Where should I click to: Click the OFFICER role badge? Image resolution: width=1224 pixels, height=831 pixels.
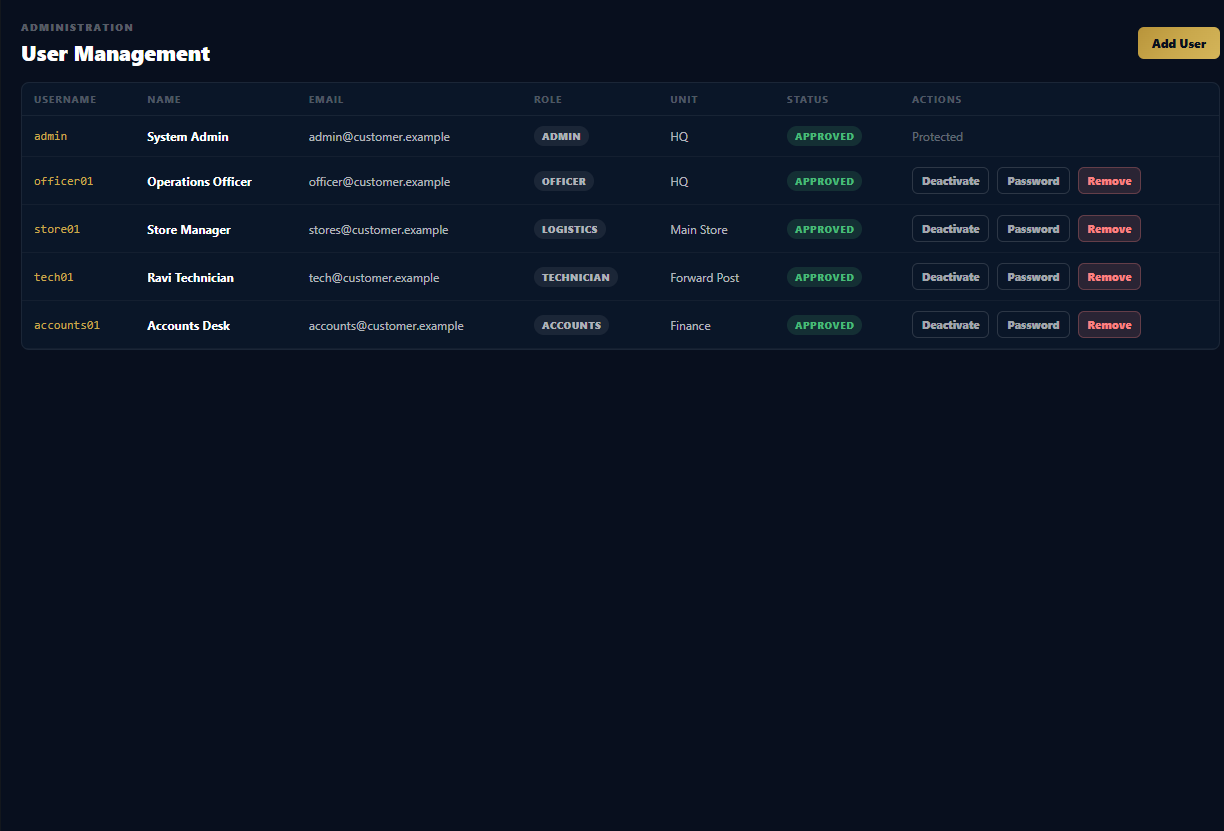point(564,181)
